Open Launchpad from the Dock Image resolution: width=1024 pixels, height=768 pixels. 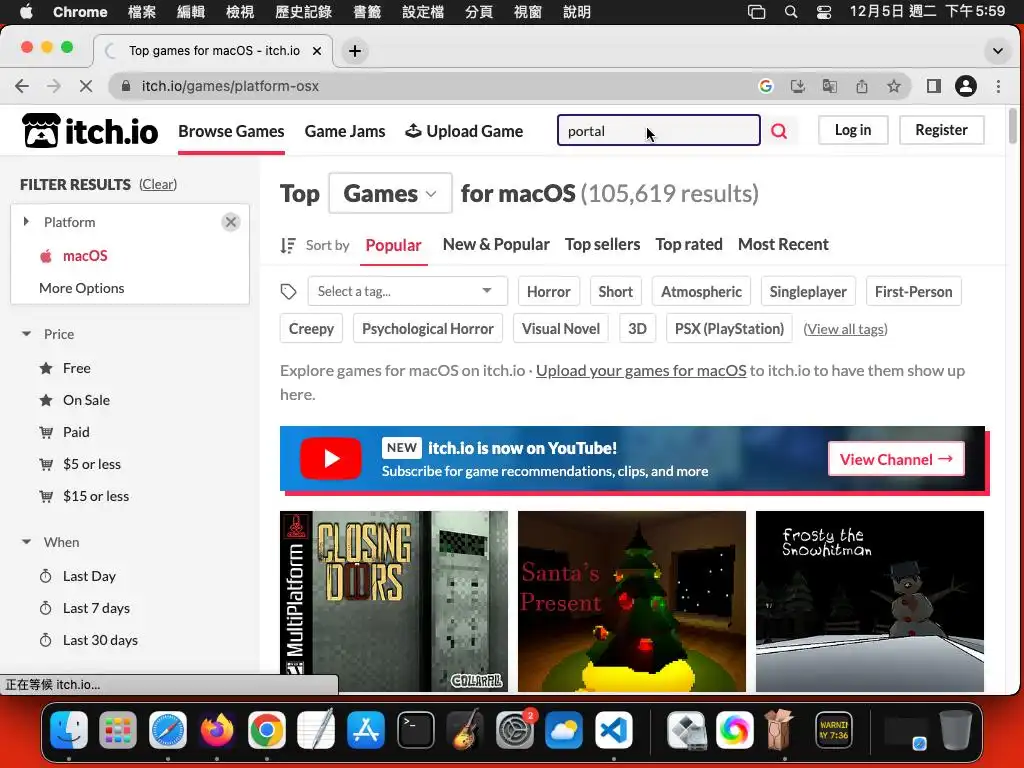click(x=118, y=729)
